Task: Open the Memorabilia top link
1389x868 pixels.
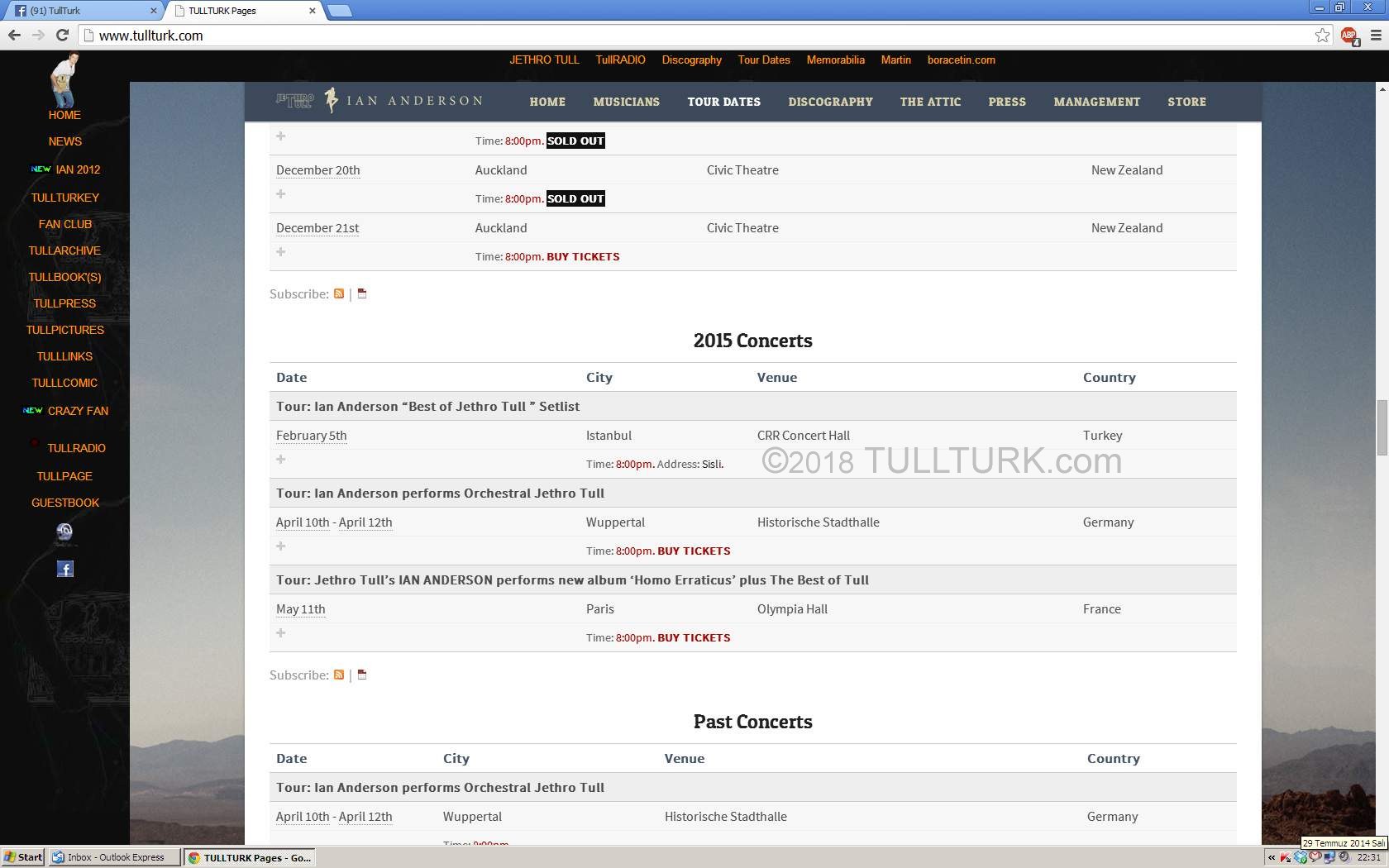Action: 835,60
